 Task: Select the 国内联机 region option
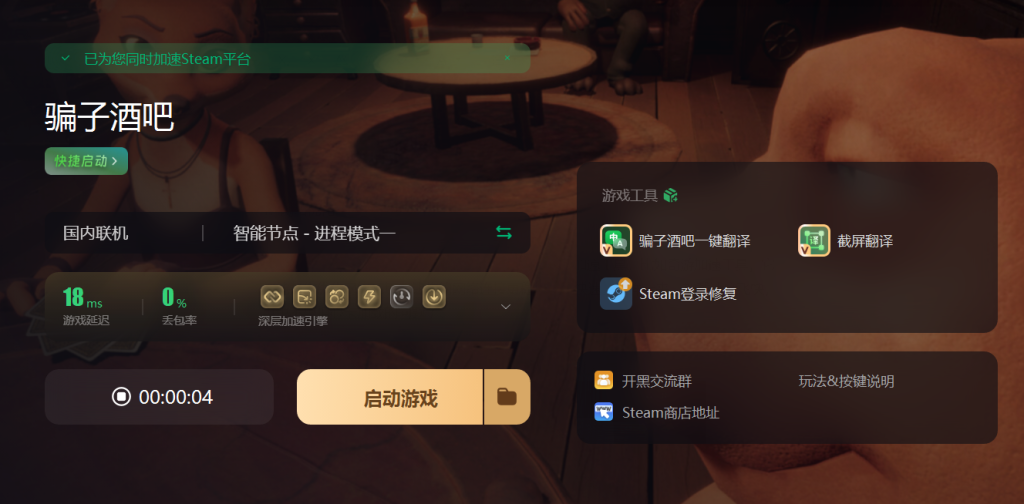[x=96, y=233]
